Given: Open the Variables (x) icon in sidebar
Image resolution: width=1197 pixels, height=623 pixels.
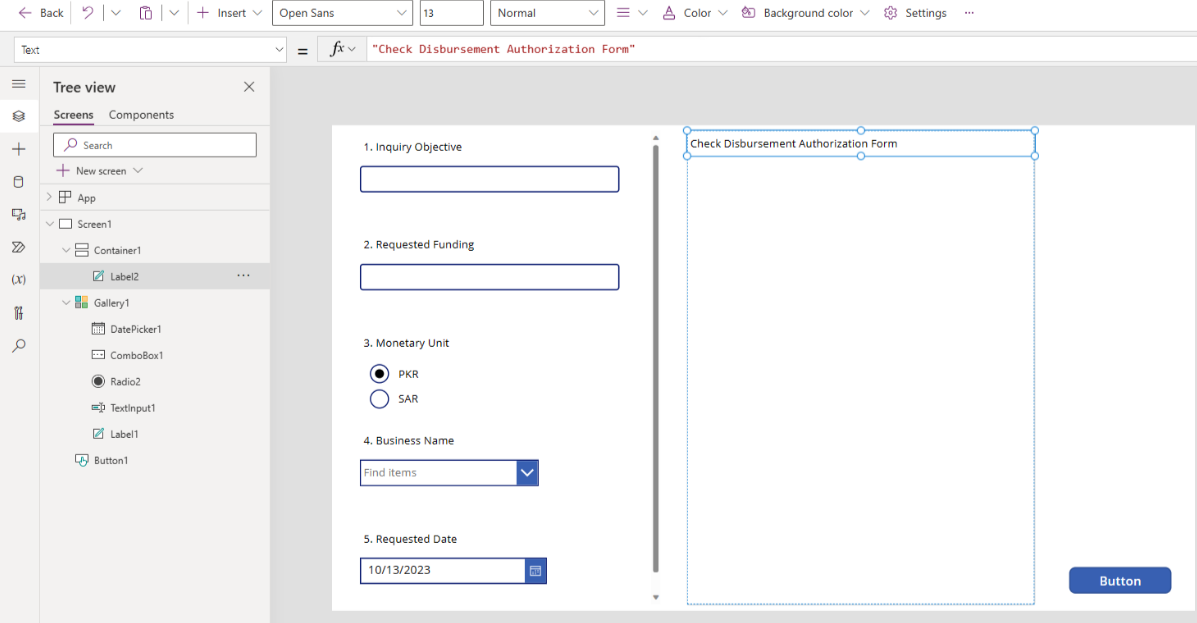Looking at the screenshot, I should (19, 279).
